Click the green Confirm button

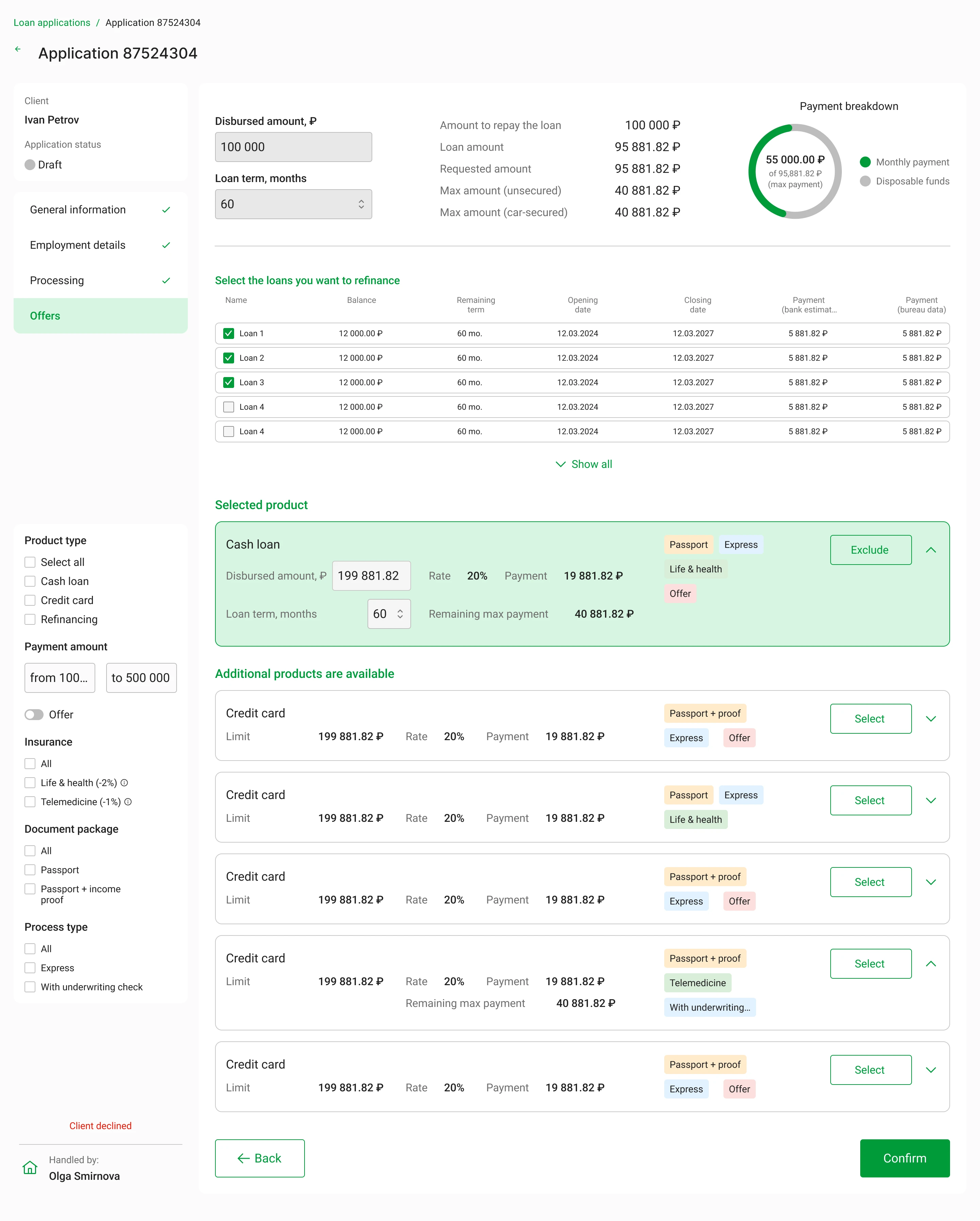(x=905, y=1159)
